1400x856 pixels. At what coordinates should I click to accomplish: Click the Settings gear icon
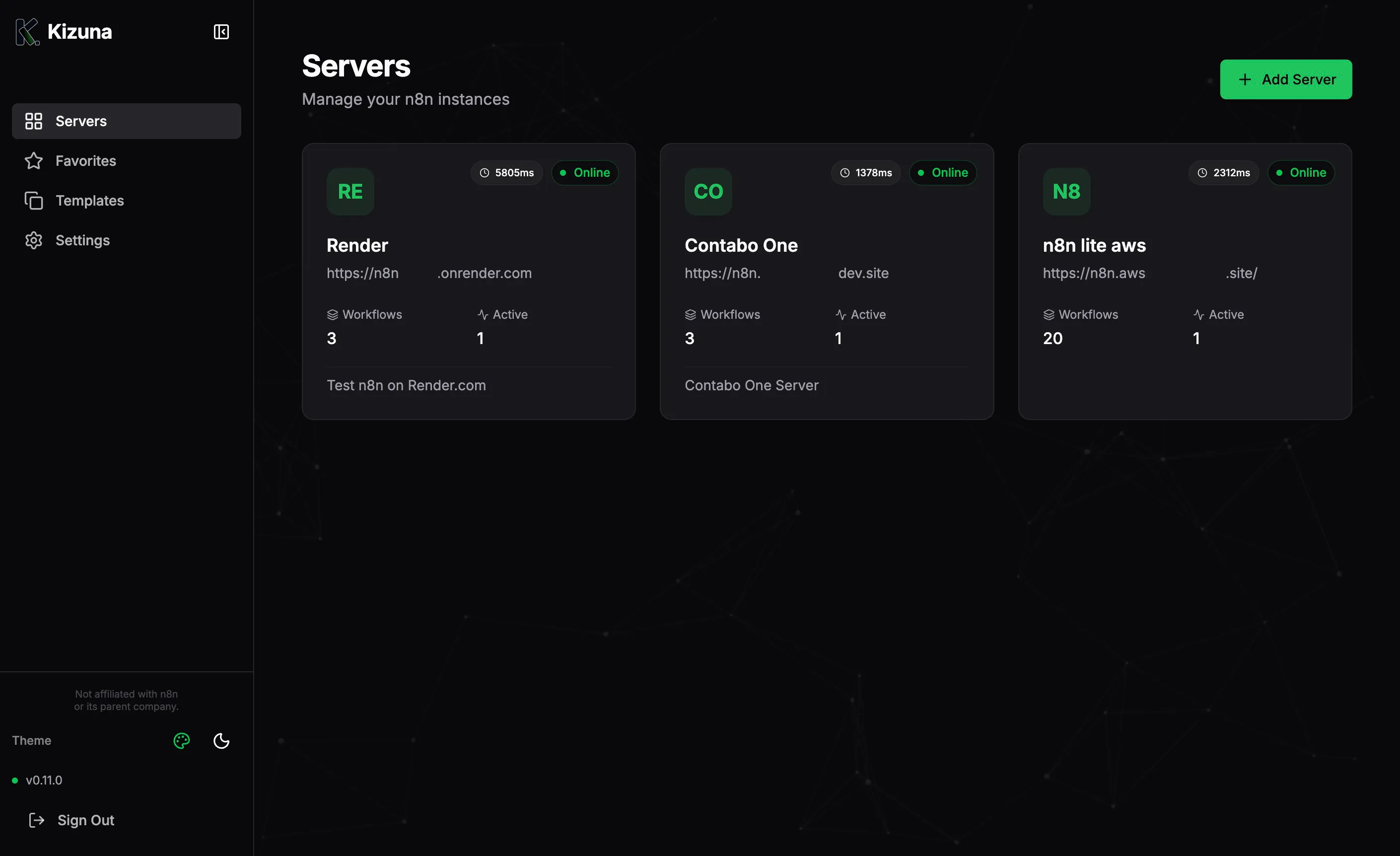pos(34,240)
